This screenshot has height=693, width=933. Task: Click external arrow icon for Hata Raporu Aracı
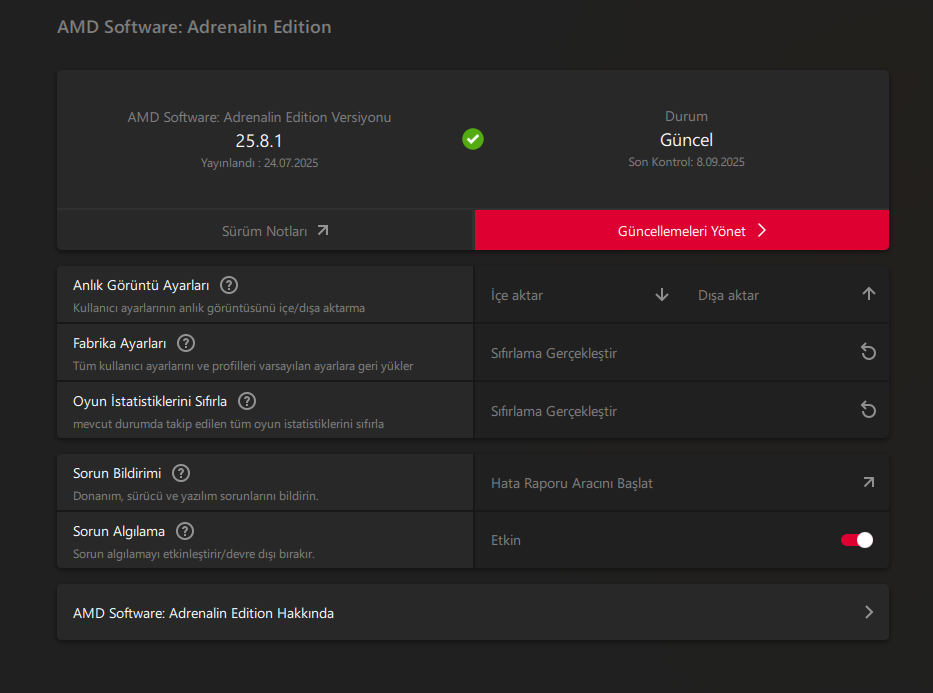click(869, 482)
